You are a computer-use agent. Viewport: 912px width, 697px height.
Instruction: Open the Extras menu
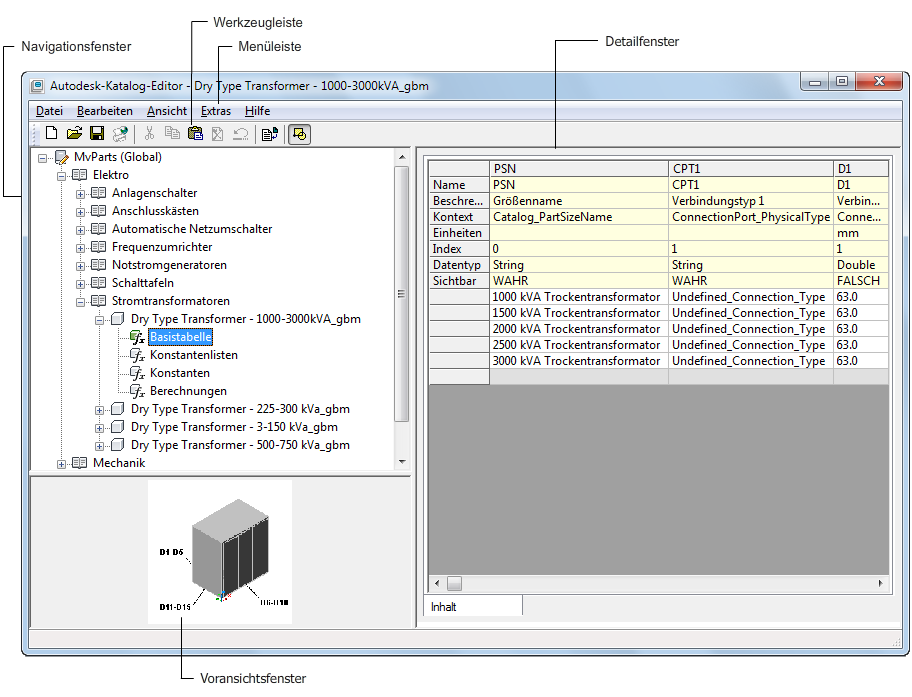click(216, 111)
